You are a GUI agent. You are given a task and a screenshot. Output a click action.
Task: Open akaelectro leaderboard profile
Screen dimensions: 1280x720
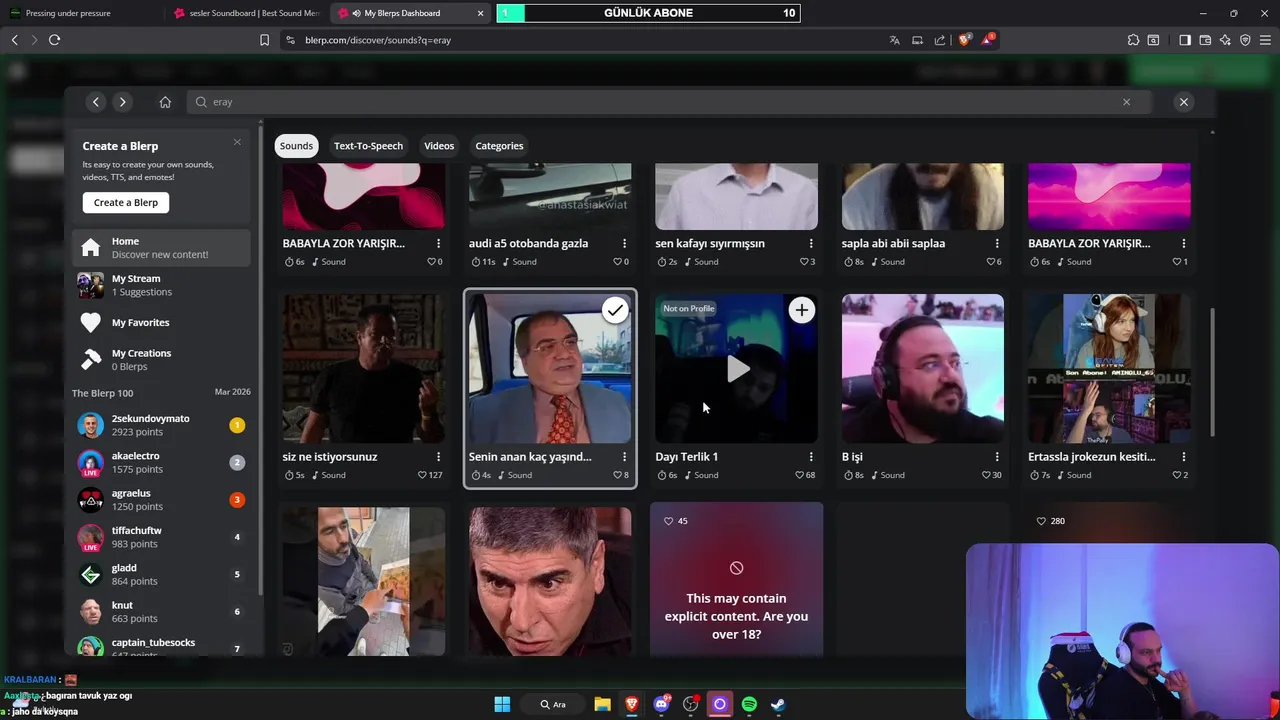tap(161, 462)
